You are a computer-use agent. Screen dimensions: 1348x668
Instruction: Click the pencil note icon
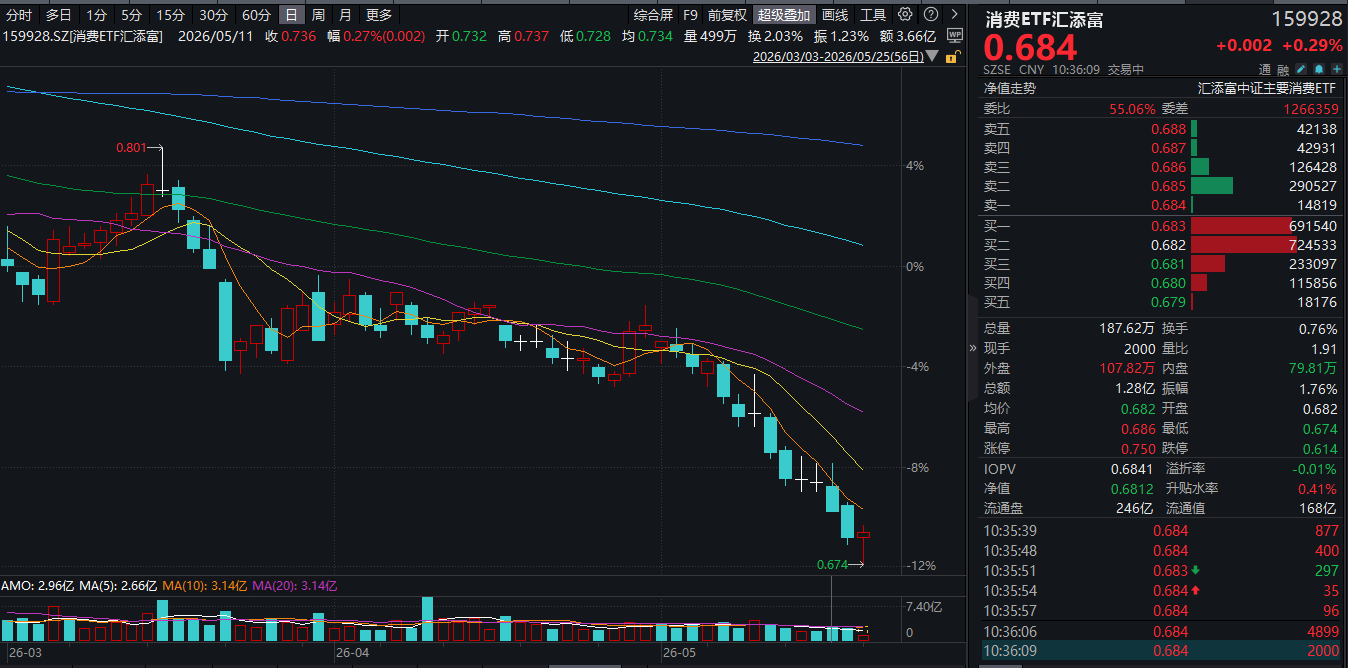point(1301,69)
